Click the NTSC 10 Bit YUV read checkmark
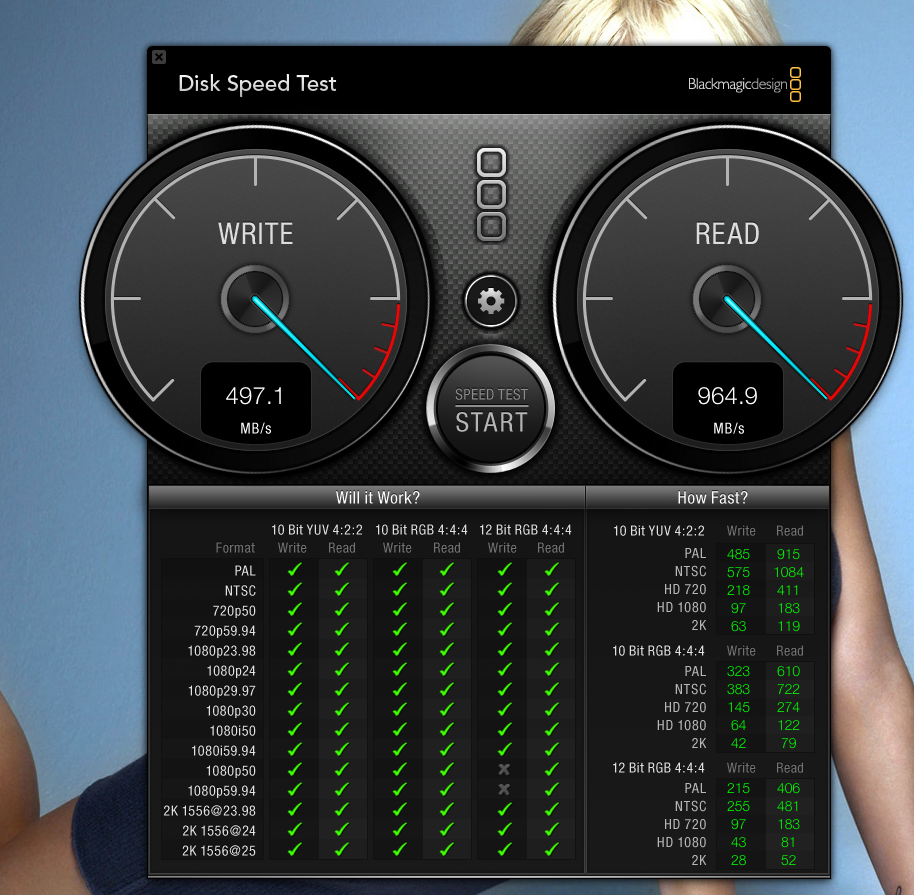The height and width of the screenshot is (895, 914). [342, 589]
